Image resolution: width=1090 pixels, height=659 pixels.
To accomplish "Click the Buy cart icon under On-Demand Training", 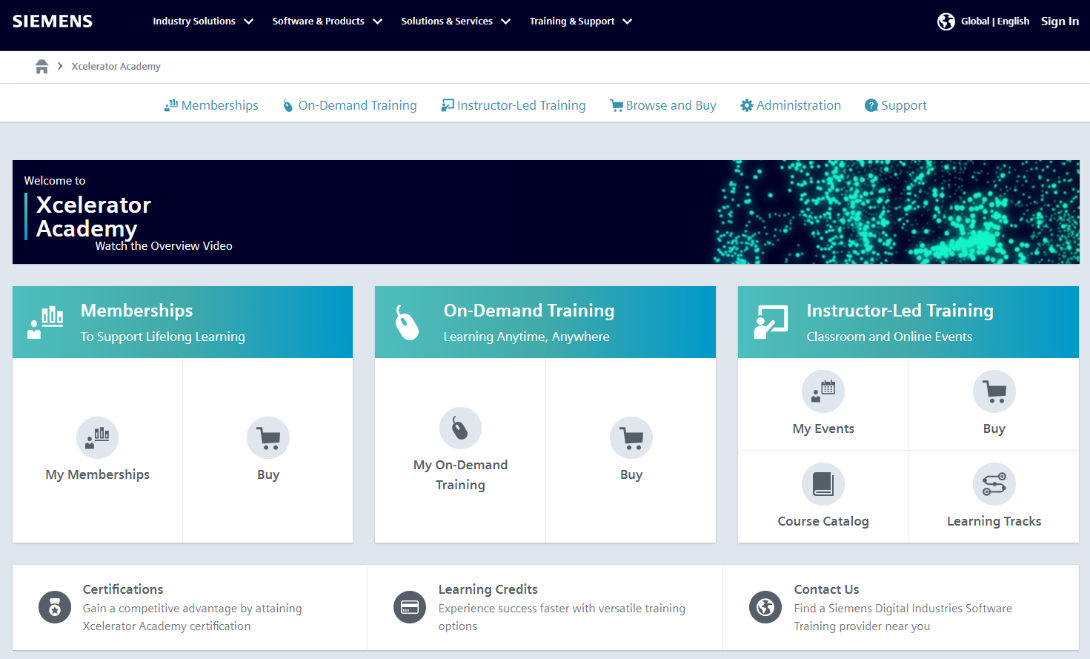I will tap(631, 438).
